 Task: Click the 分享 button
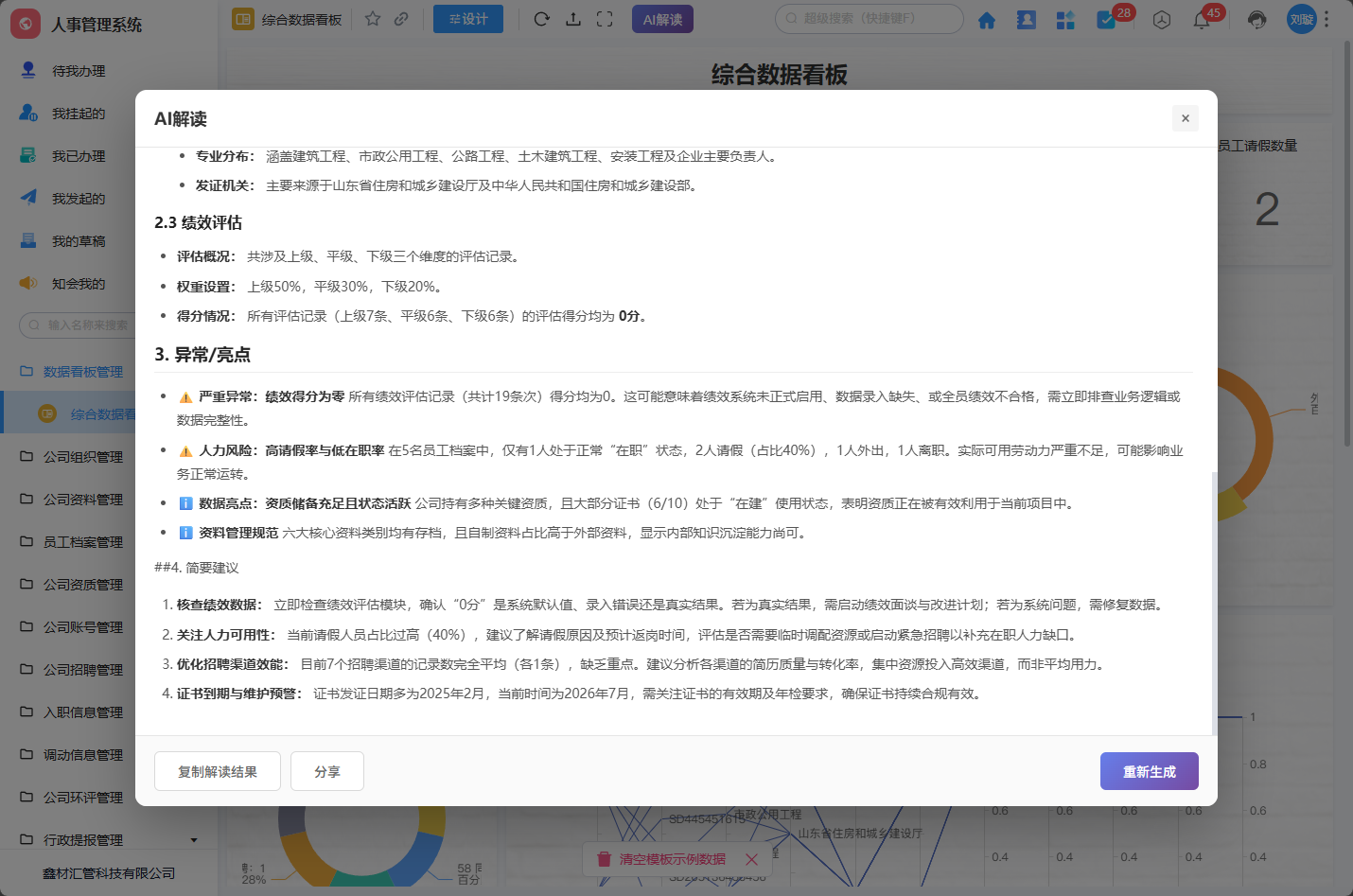pyautogui.click(x=327, y=771)
